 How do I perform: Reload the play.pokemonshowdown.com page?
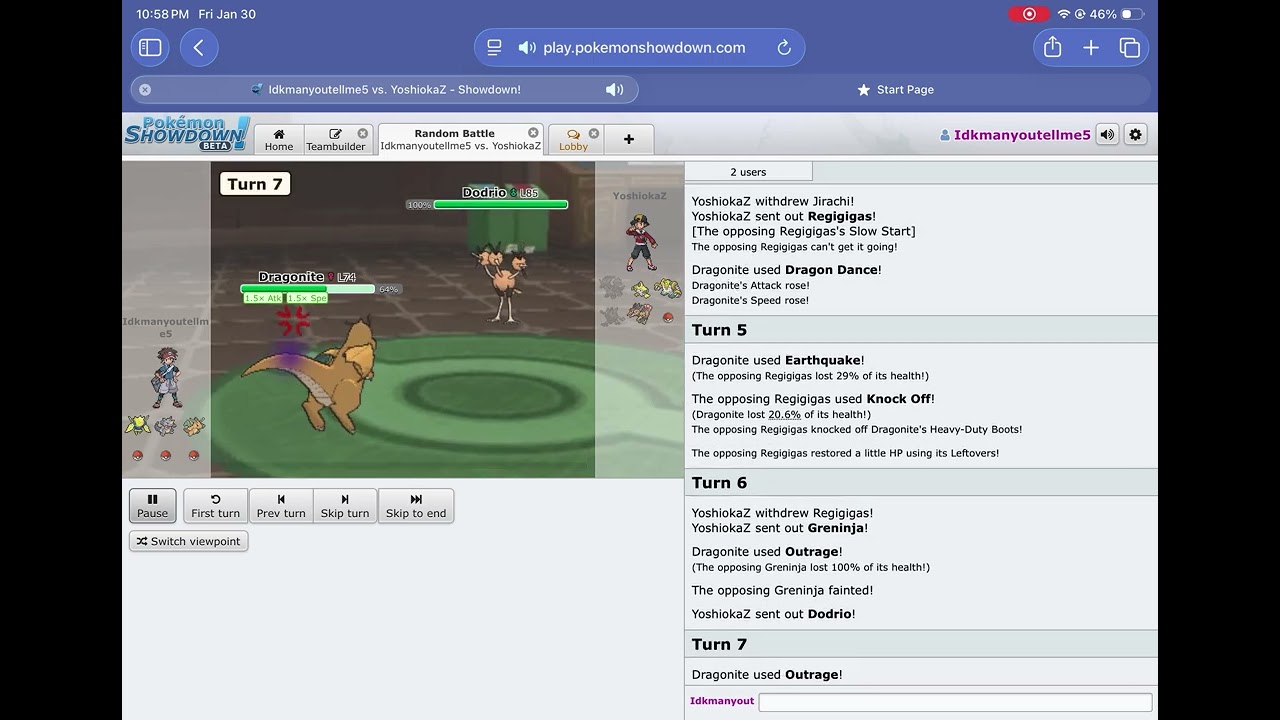(784, 47)
